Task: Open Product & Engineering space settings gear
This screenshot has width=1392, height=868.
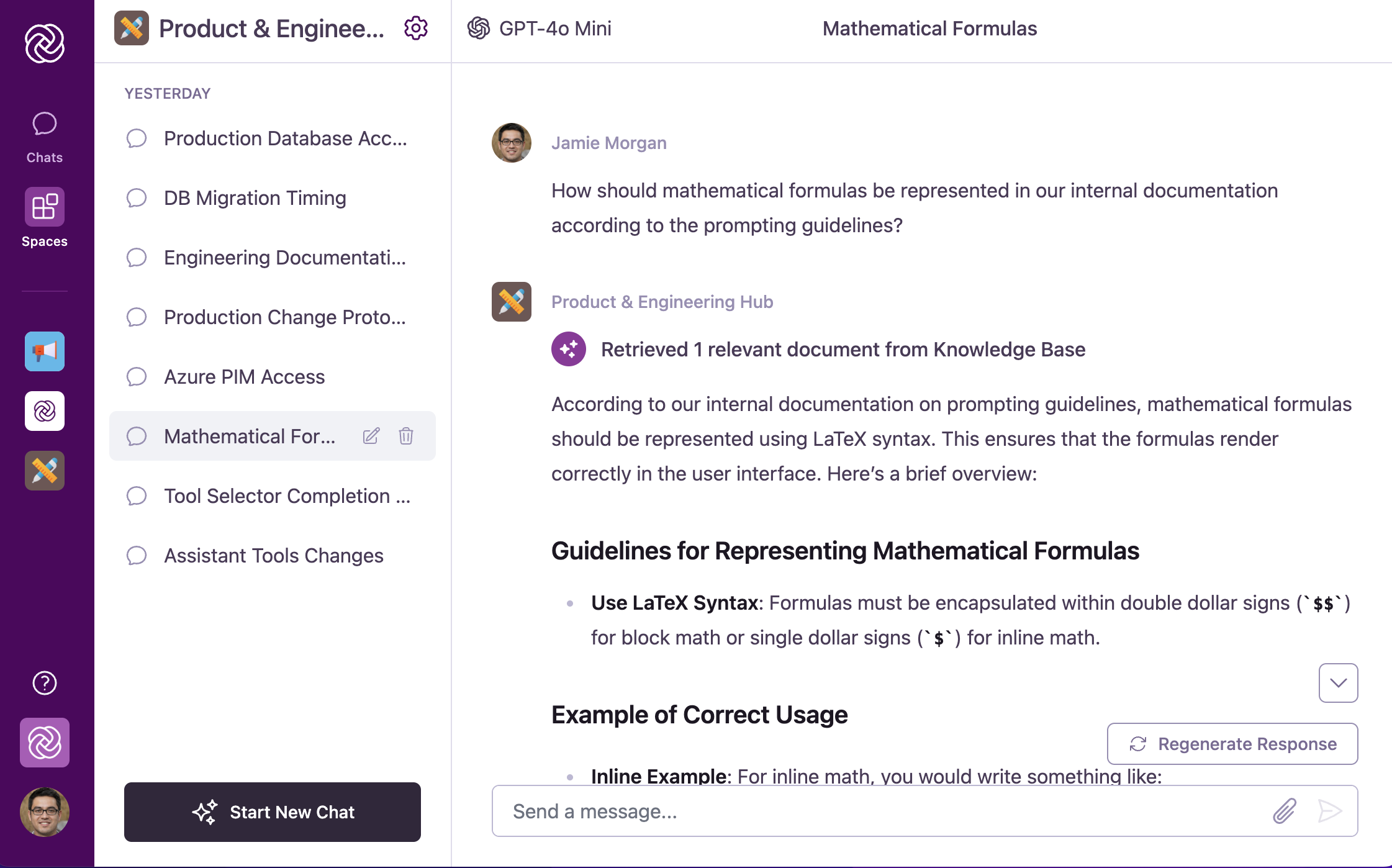Action: click(x=415, y=29)
